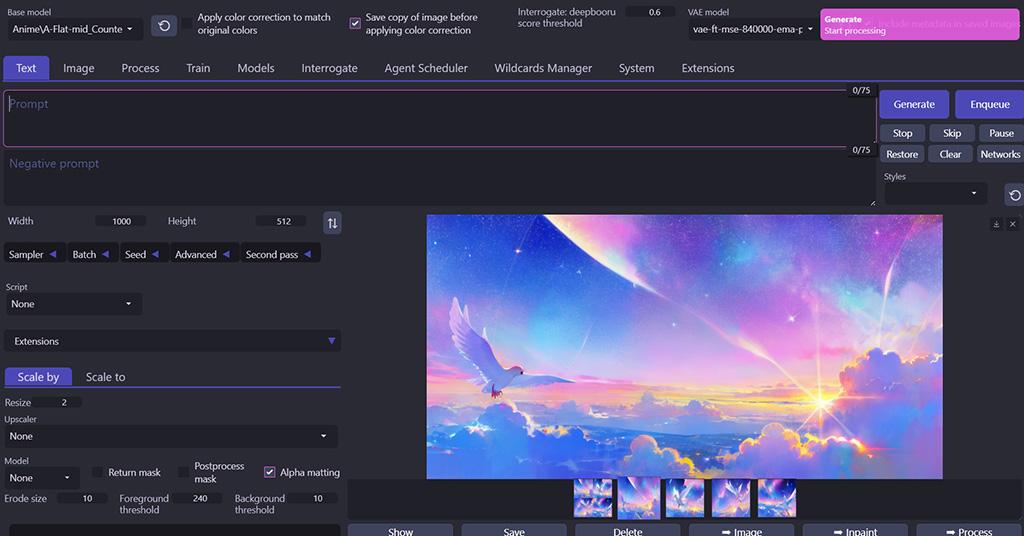Click the refresh icon beside Base model

click(164, 25)
